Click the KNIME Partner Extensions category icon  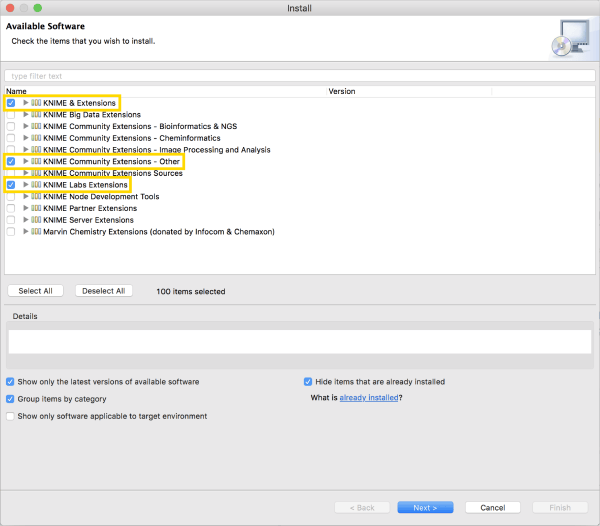point(36,208)
